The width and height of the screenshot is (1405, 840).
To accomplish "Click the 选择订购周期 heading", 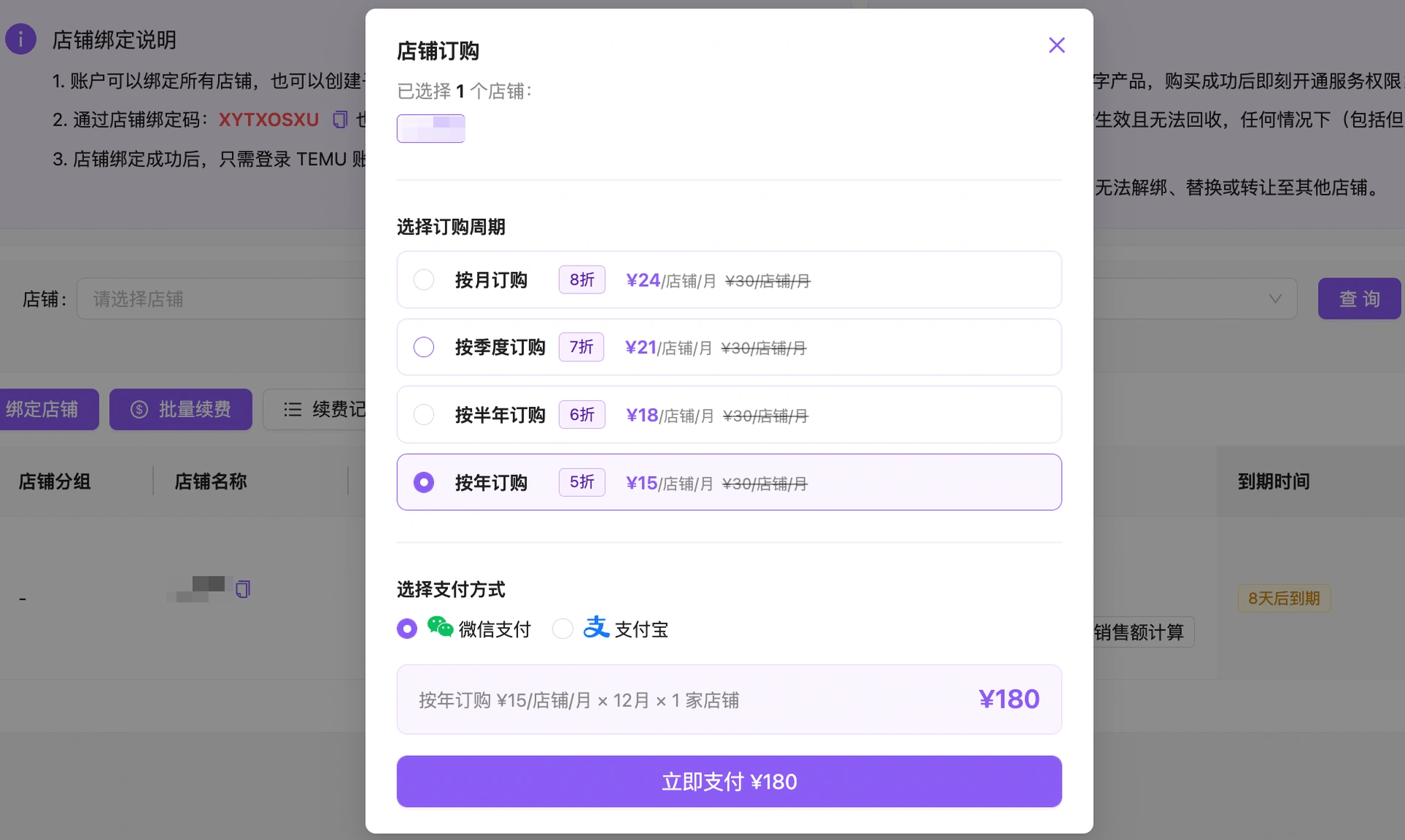I will tap(451, 227).
